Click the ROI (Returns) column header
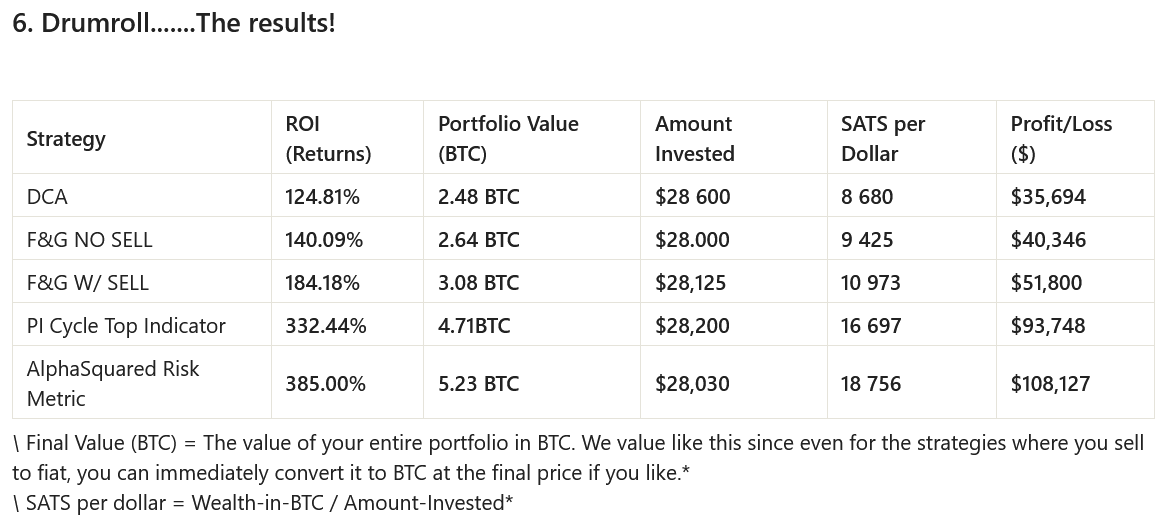Screen dimensions: 1167x517 [328, 139]
